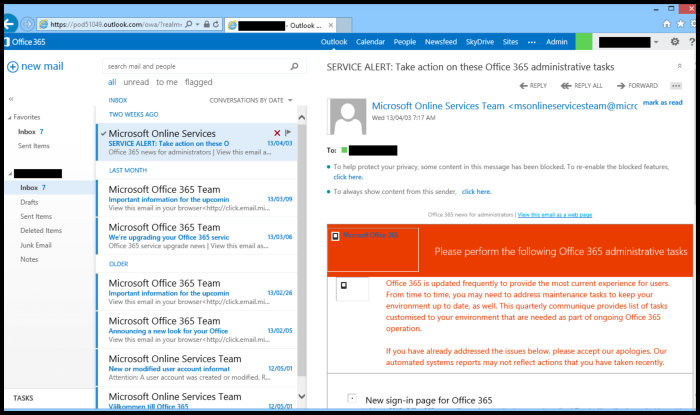This screenshot has width=700, height=415.
Task: Click mark as read link
Action: [x=662, y=103]
